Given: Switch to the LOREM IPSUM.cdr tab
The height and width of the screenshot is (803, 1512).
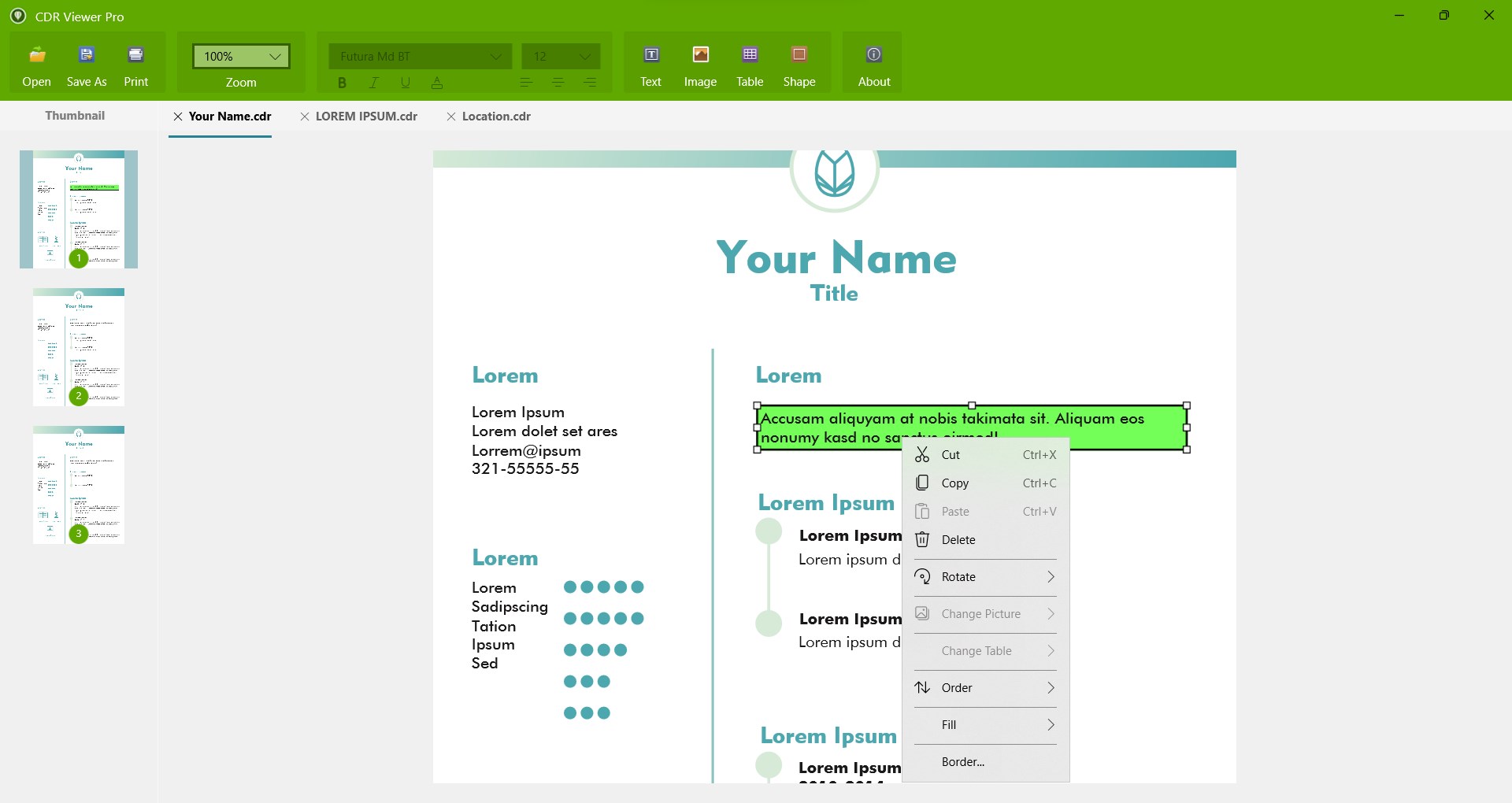Looking at the screenshot, I should (367, 116).
